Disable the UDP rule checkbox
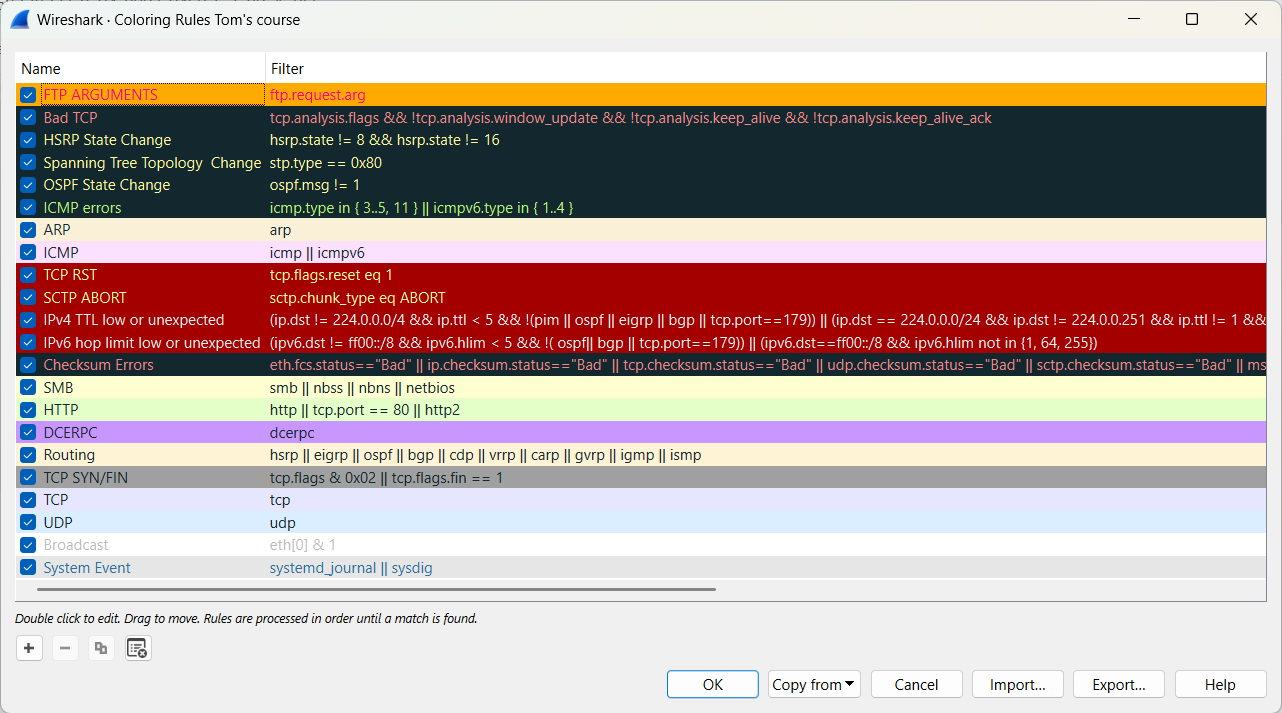 point(28,523)
